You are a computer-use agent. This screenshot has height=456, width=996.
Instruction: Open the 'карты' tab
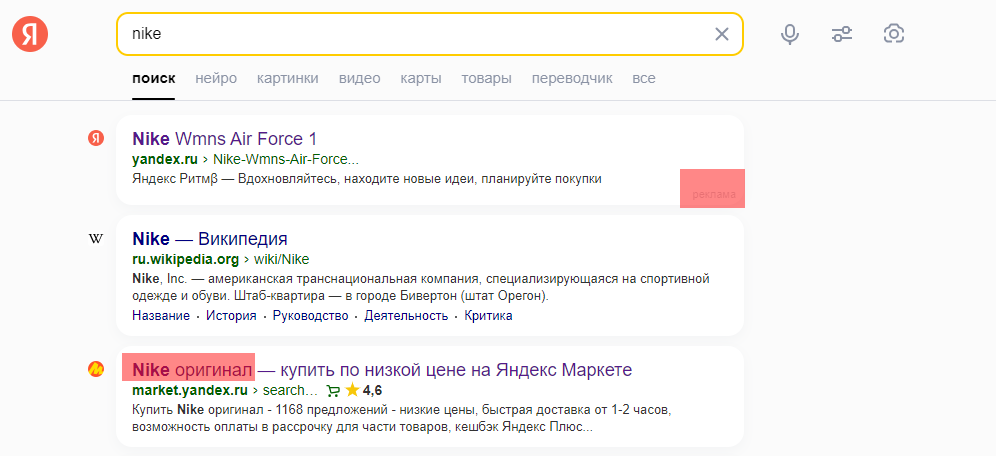pos(420,78)
